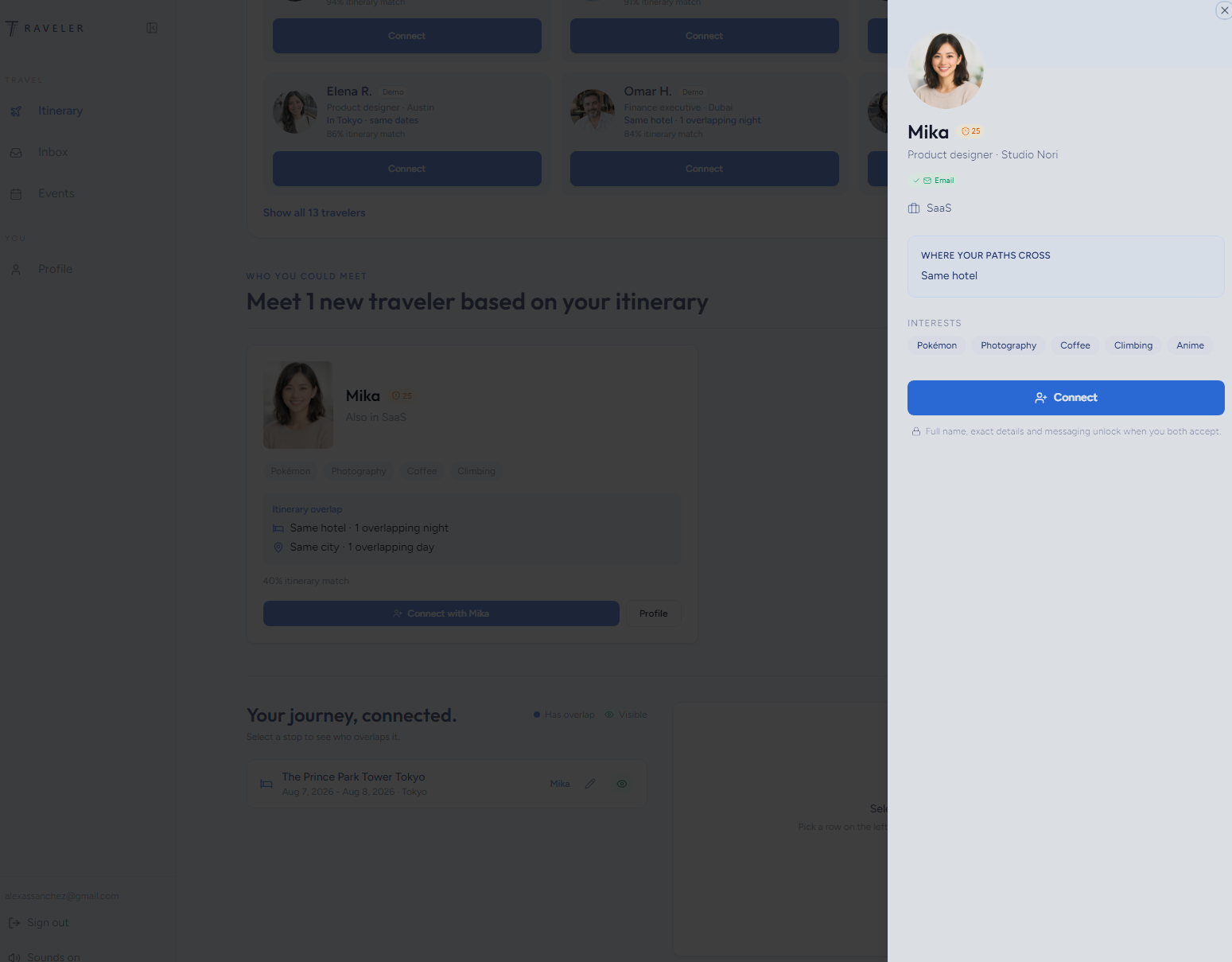Toggle visibility of the Prince Park Tower stop

(622, 784)
